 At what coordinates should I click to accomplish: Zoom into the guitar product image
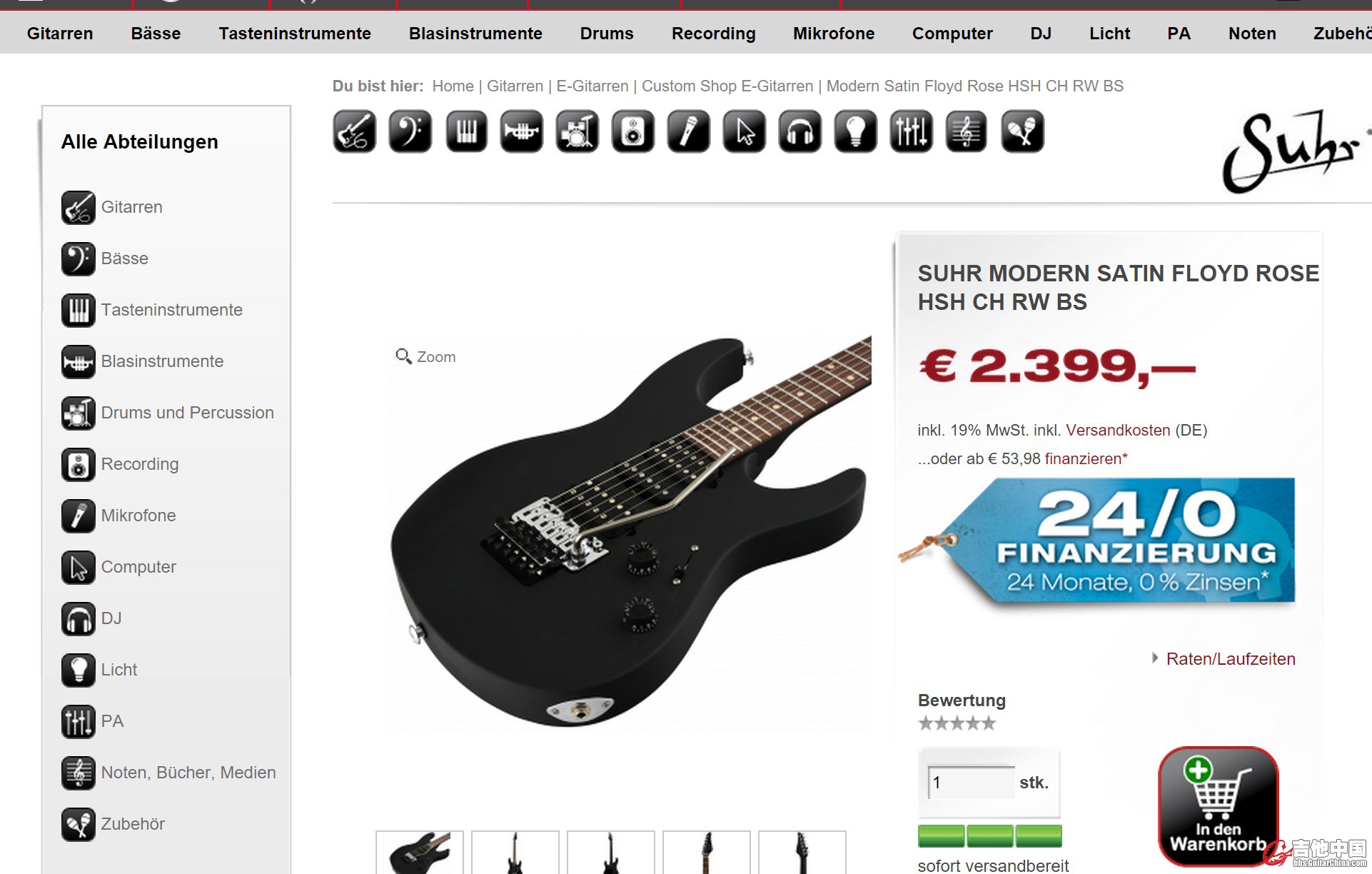pyautogui.click(x=426, y=356)
